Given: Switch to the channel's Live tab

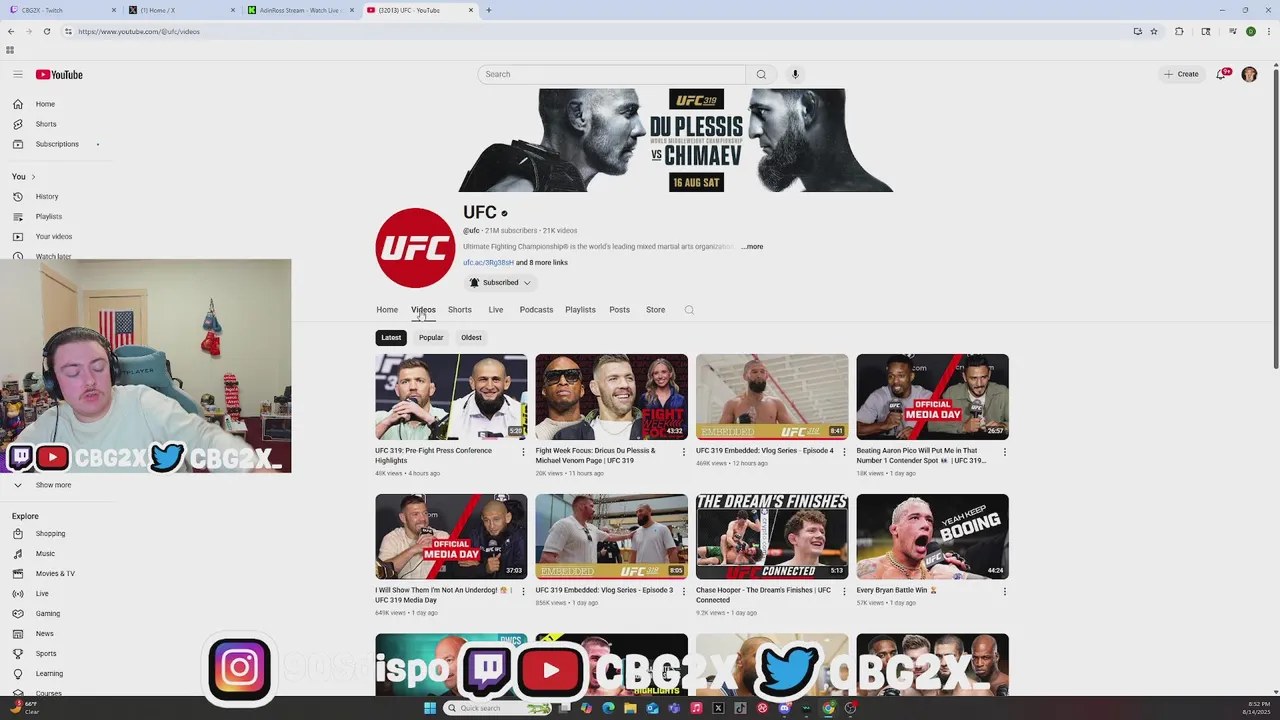Looking at the screenshot, I should [496, 310].
